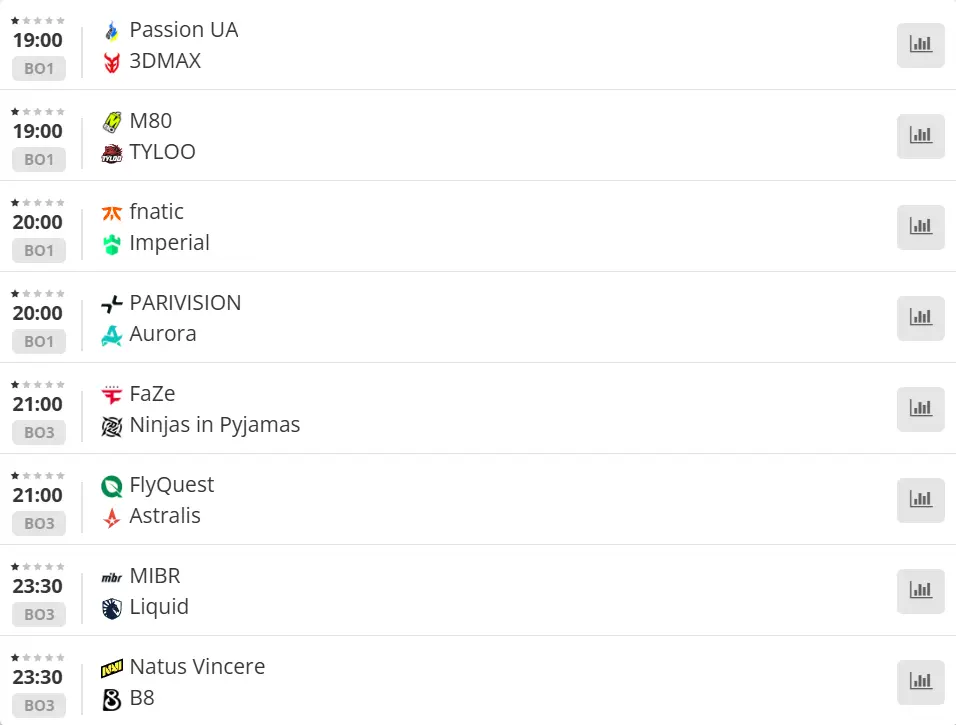
Task: View stats chart for FaZe match
Action: pos(920,409)
